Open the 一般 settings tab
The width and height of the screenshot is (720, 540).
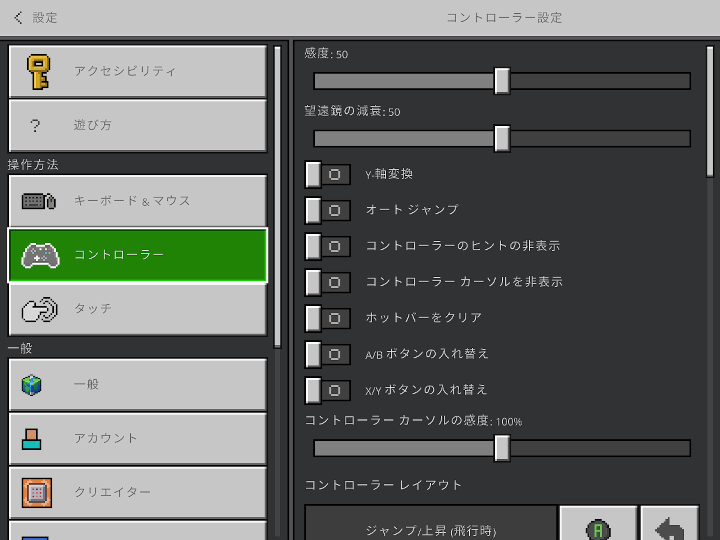pos(138,385)
